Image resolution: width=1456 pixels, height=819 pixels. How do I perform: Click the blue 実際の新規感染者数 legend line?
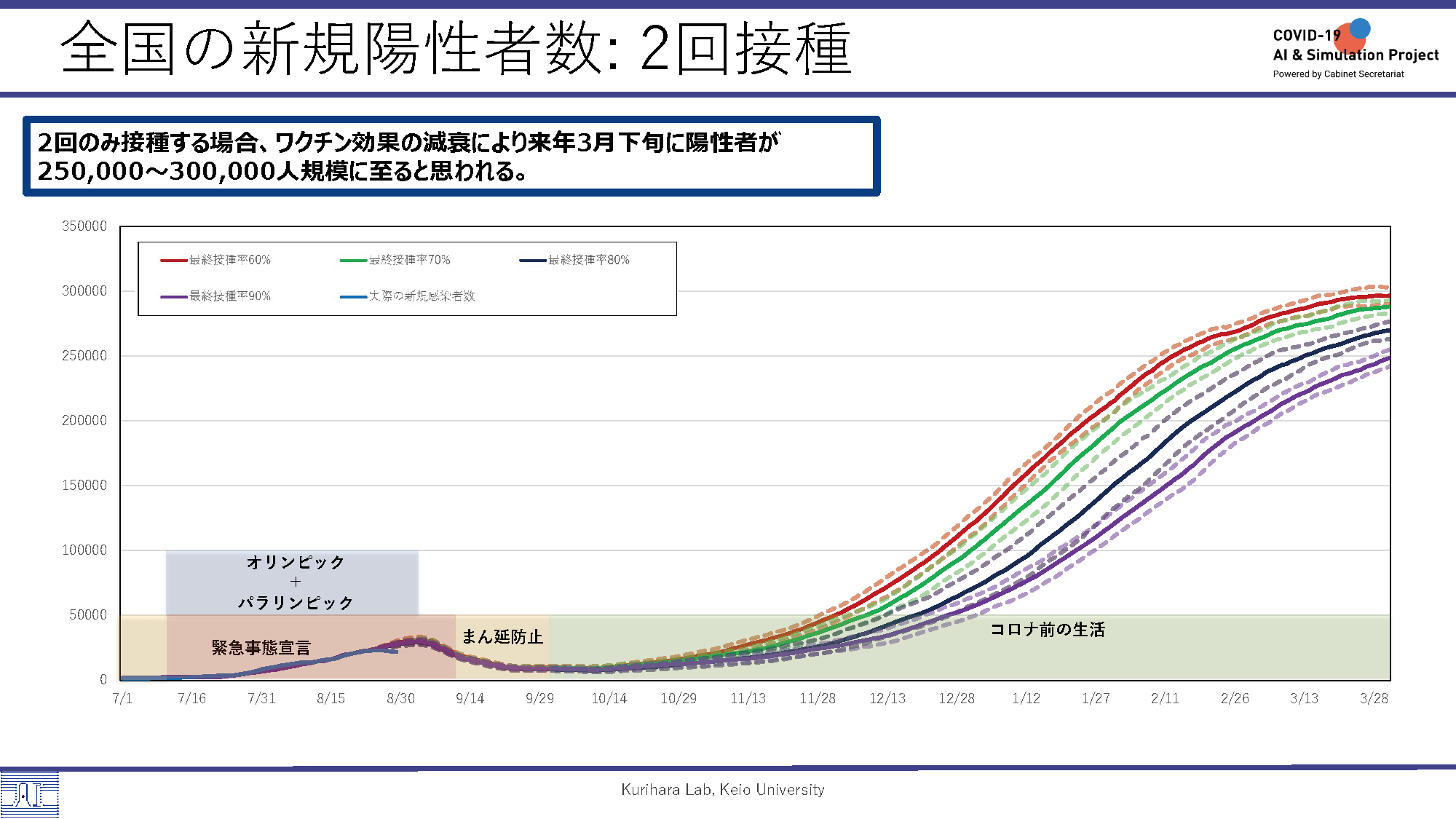coord(353,296)
